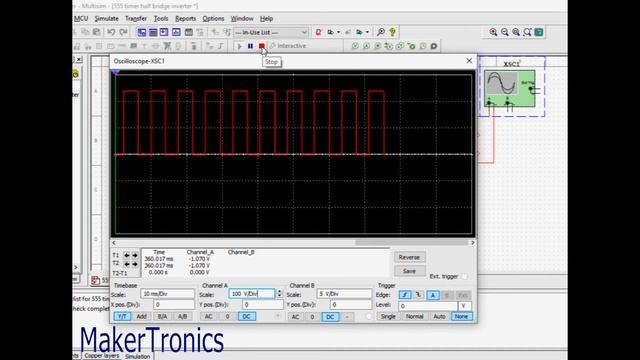
Task: Move cursor T1 left with arrow
Action: click(127, 256)
